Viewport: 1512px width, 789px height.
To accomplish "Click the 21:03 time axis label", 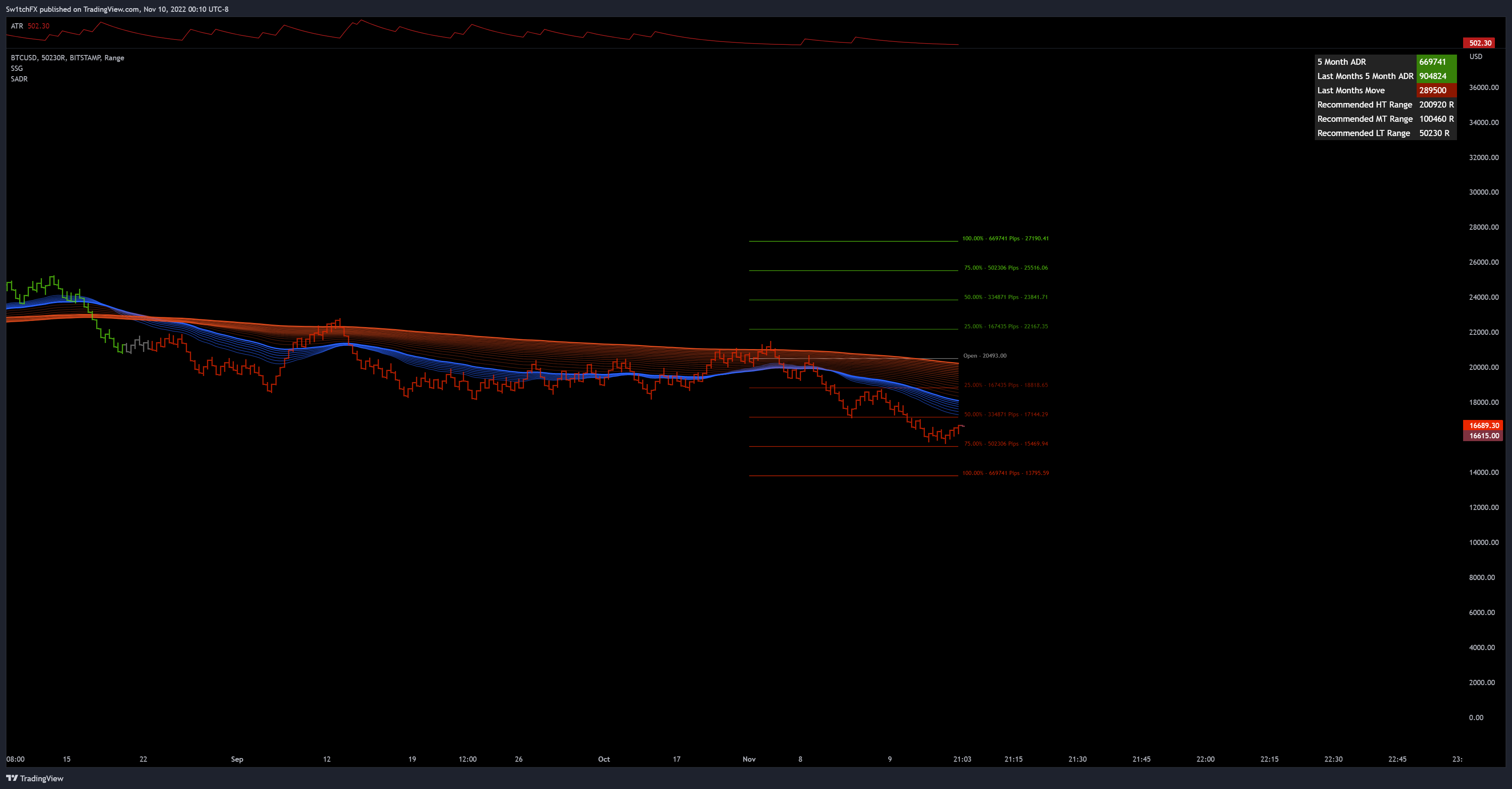I will (962, 759).
